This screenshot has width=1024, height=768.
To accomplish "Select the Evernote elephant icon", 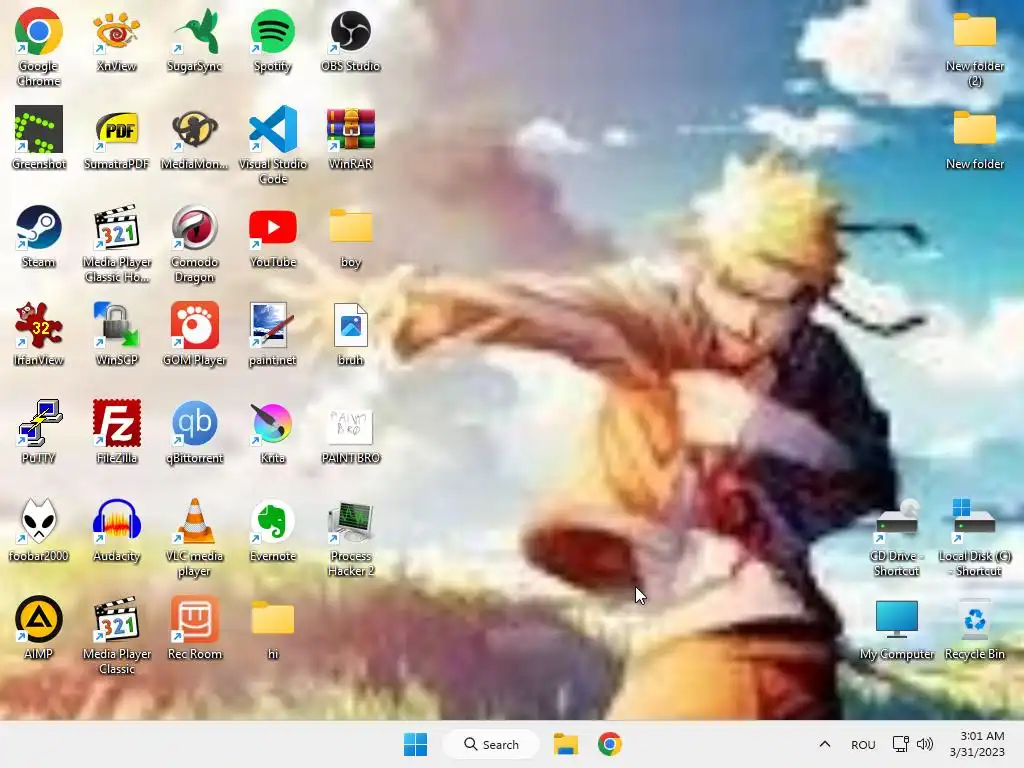I will pyautogui.click(x=273, y=521).
